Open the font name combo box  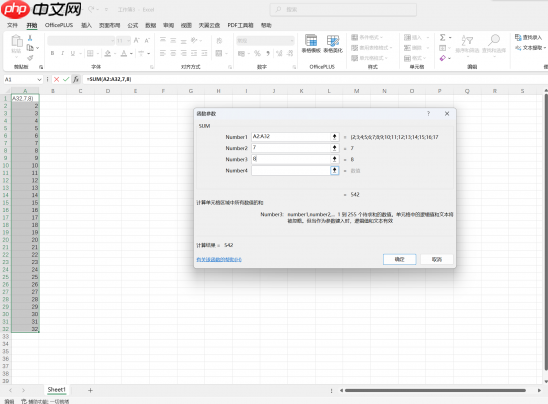click(x=81, y=41)
